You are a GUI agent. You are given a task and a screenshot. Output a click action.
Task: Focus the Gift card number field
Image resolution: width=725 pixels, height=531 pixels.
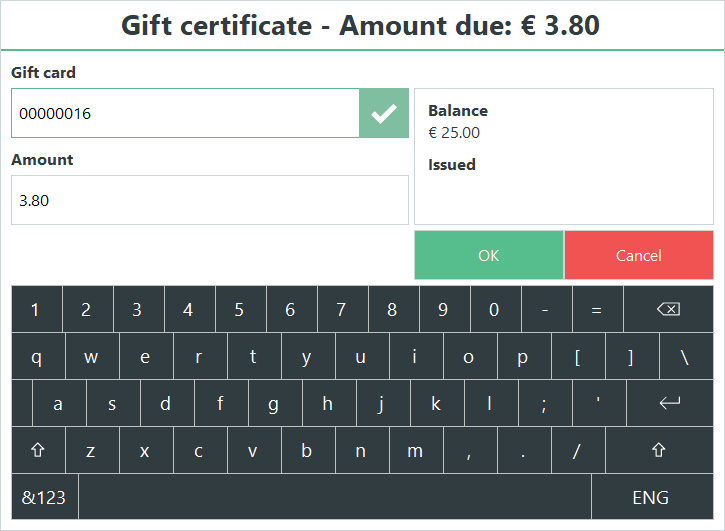click(185, 113)
